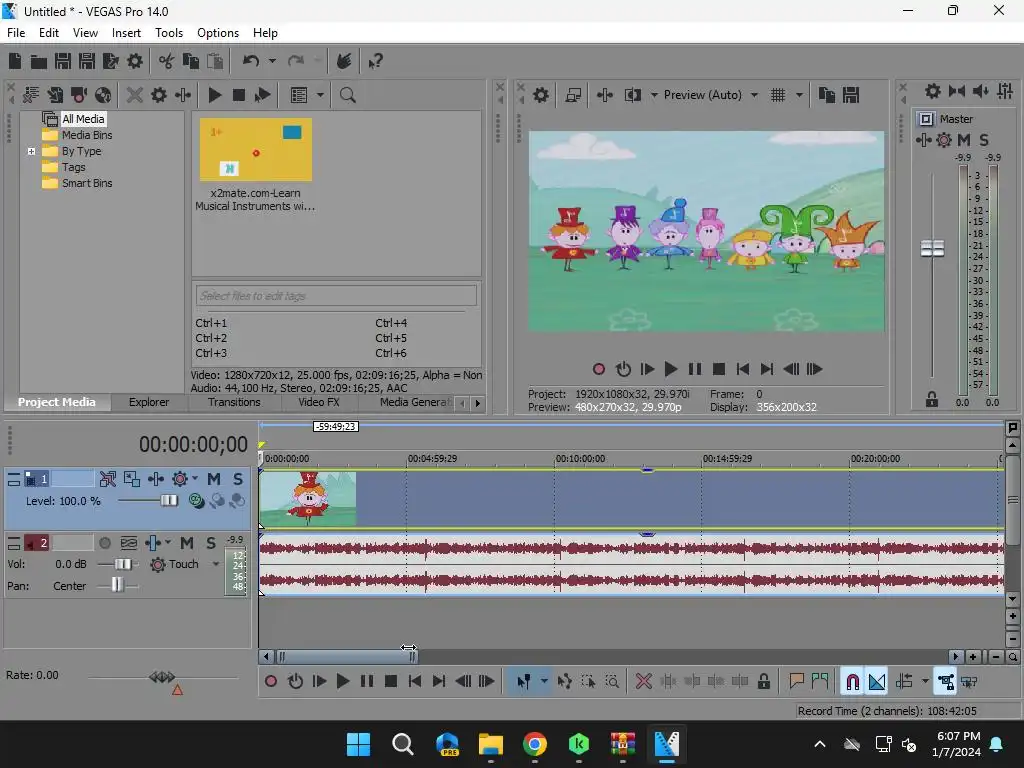The image size is (1024, 768).
Task: Solo audio track 2
Action: pos(211,543)
